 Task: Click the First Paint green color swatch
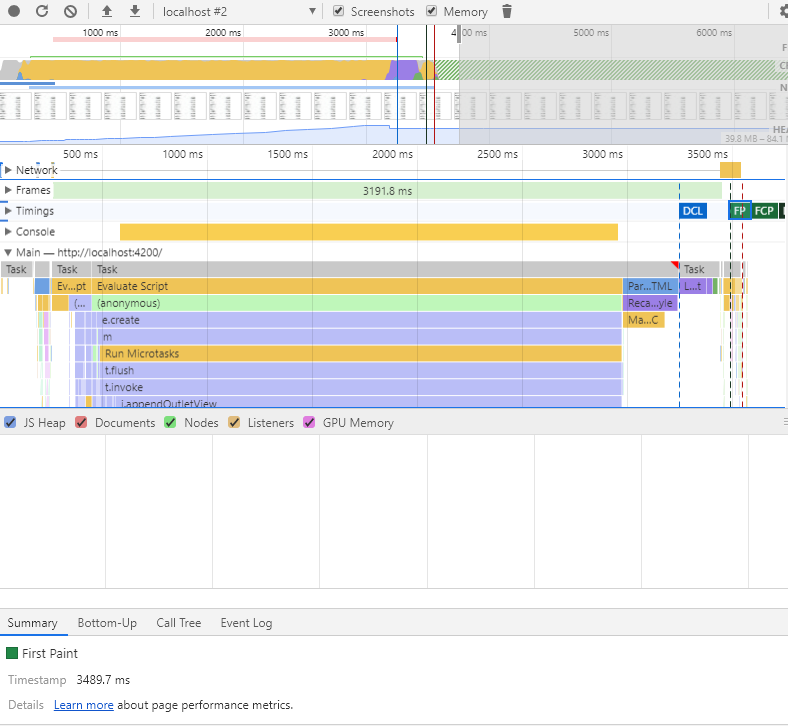tap(12, 653)
